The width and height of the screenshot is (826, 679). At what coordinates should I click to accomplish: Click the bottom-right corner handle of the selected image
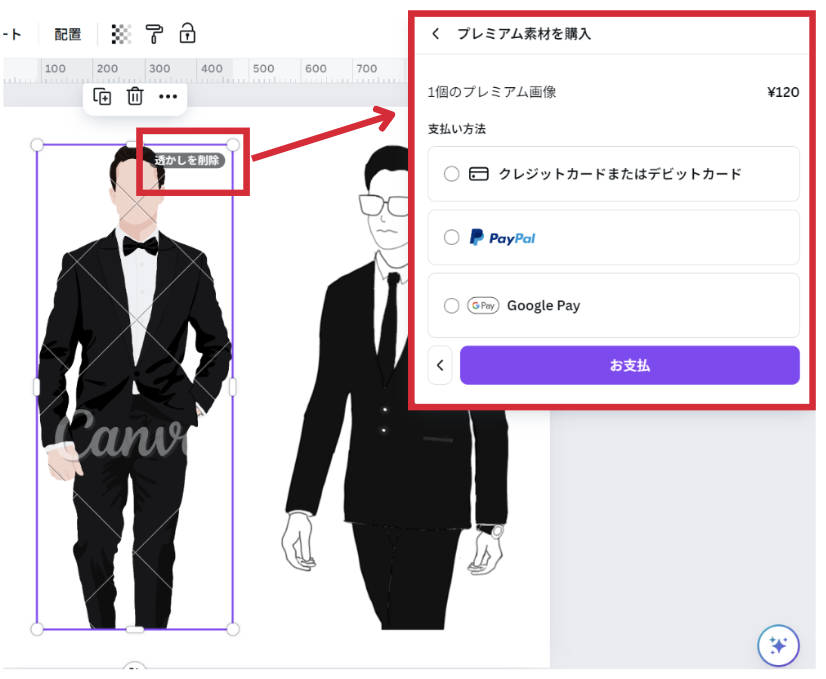[233, 629]
